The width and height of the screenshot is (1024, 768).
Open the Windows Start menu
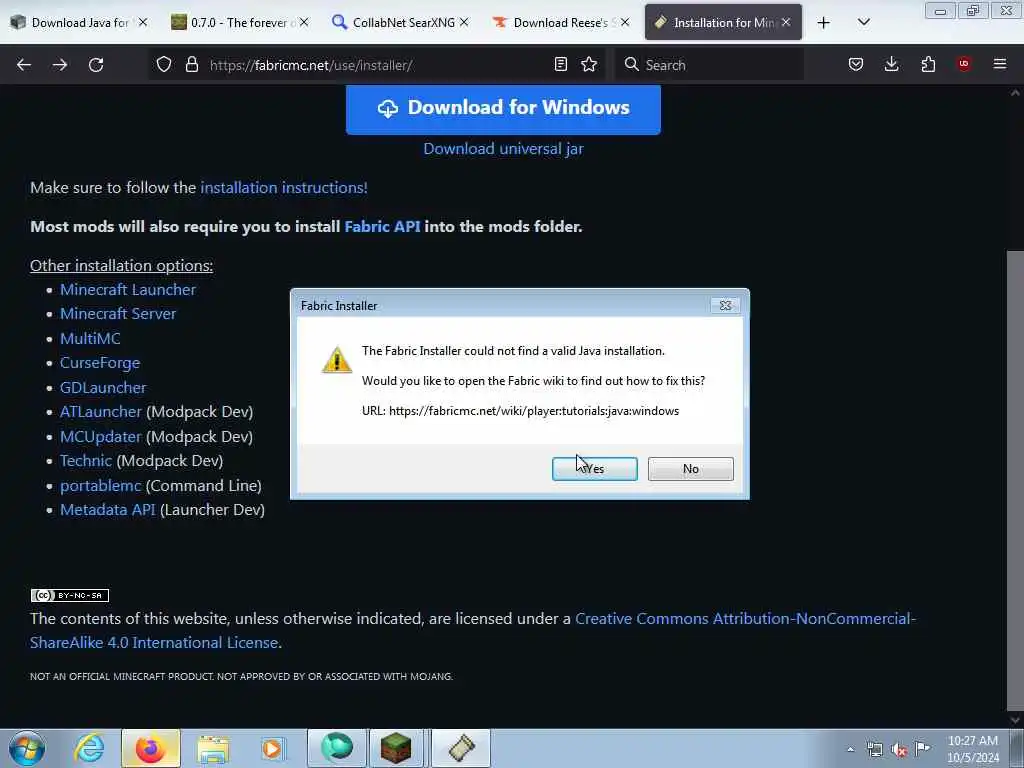point(27,748)
